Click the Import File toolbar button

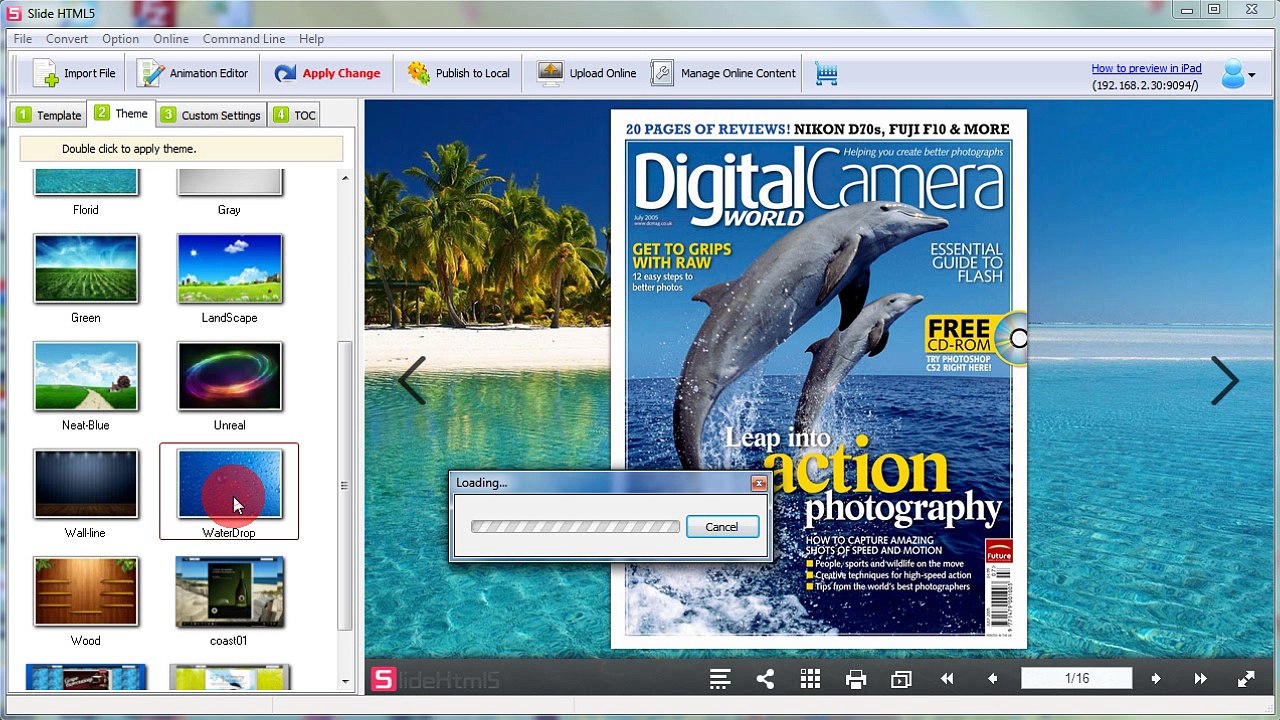(75, 73)
